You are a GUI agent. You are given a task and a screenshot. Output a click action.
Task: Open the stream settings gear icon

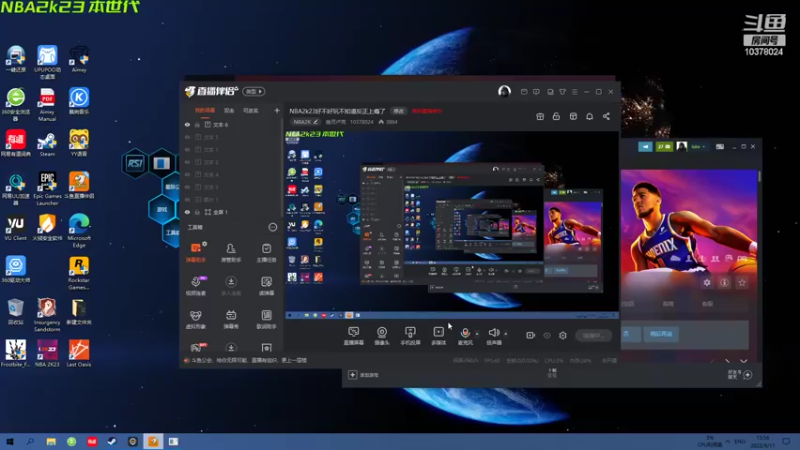[563, 335]
